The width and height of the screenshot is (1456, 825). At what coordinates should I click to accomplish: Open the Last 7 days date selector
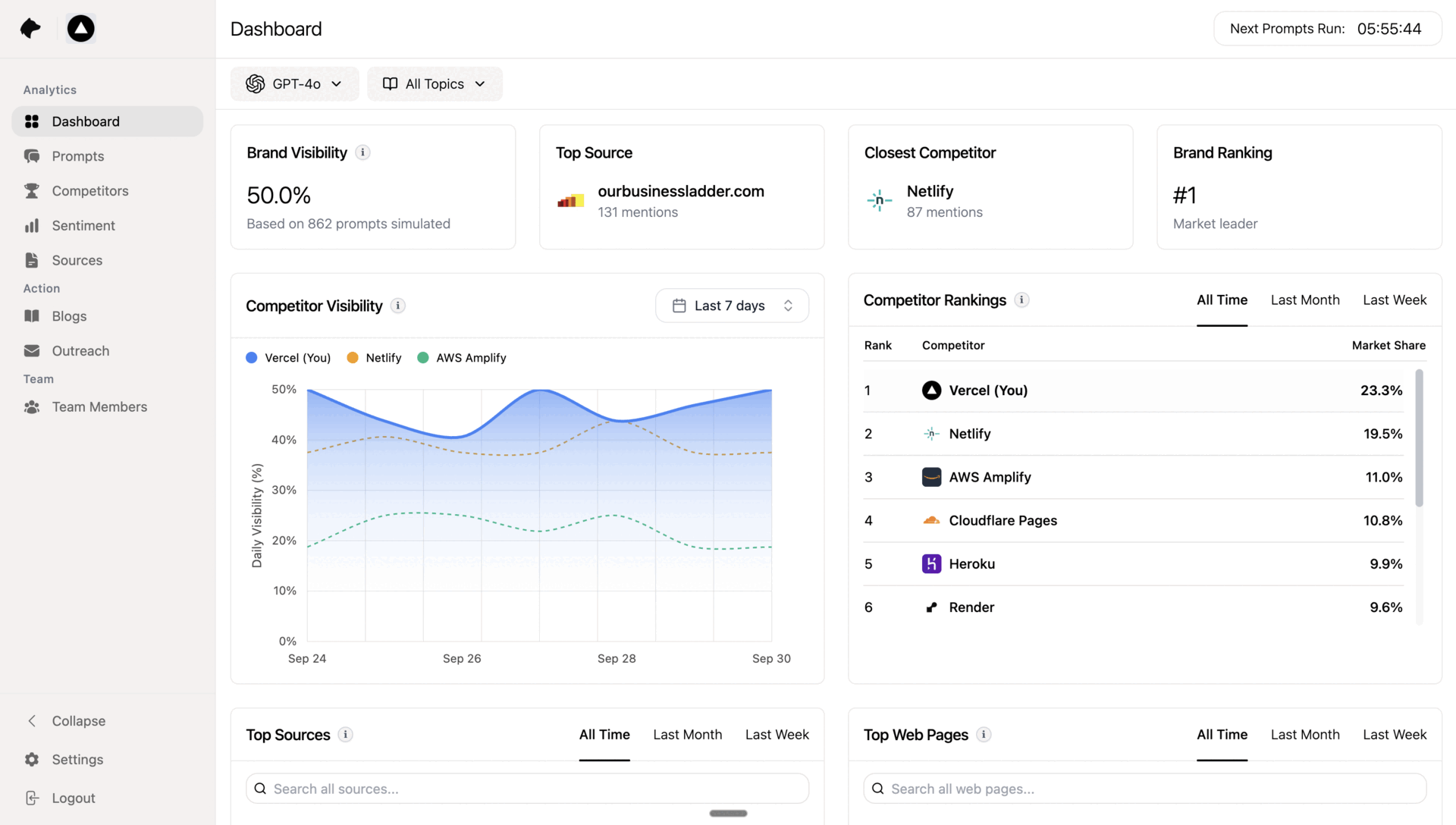[x=732, y=306]
